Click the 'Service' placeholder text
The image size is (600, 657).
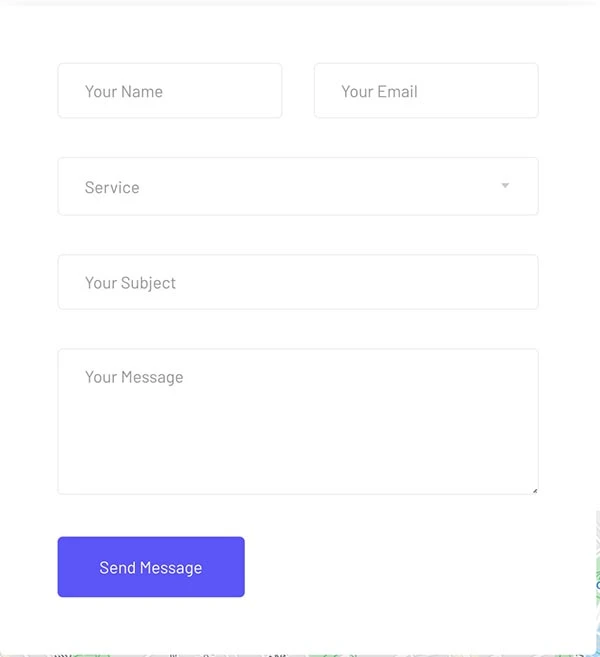pos(112,187)
